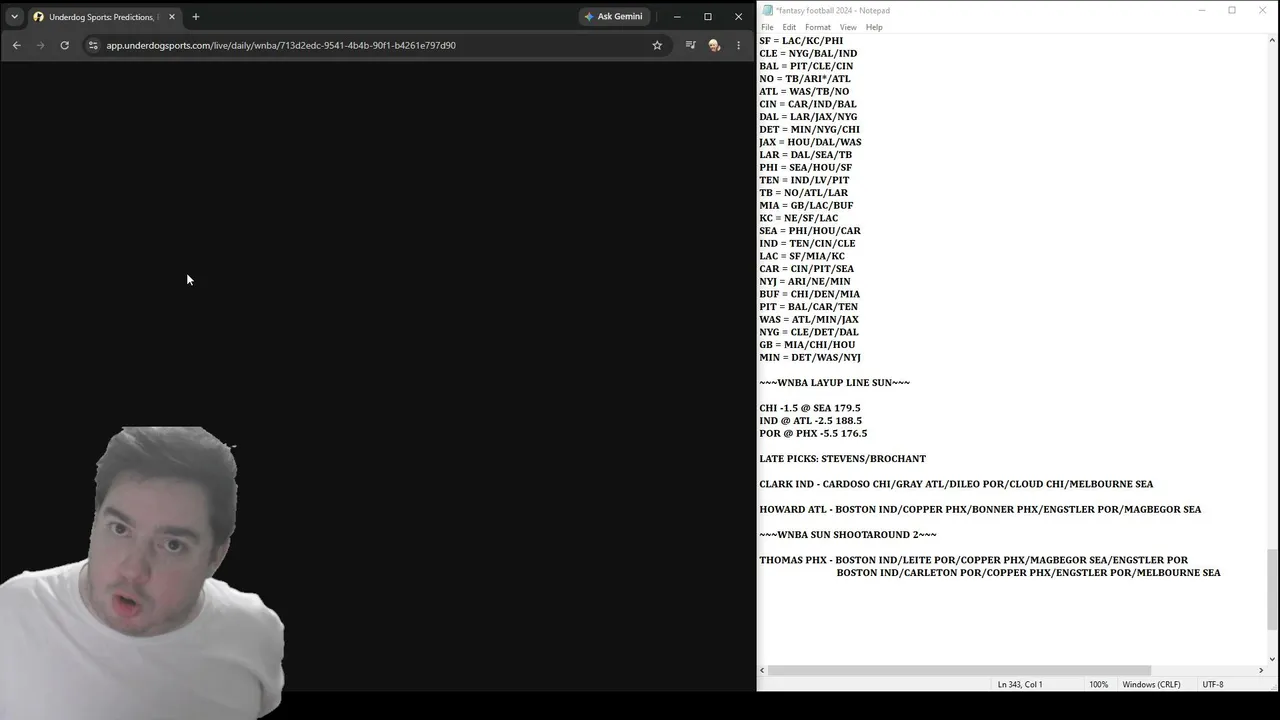Click the line 'BAL = PIT/CLE/CIN'

806,66
